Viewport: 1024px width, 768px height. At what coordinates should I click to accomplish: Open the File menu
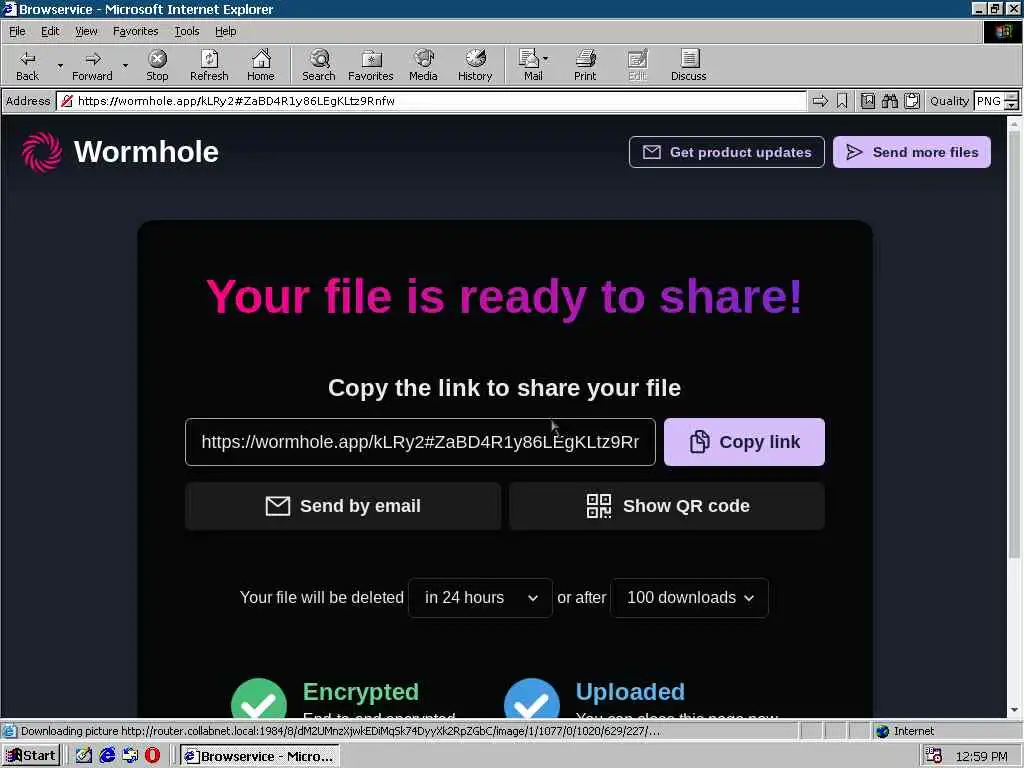pyautogui.click(x=17, y=31)
